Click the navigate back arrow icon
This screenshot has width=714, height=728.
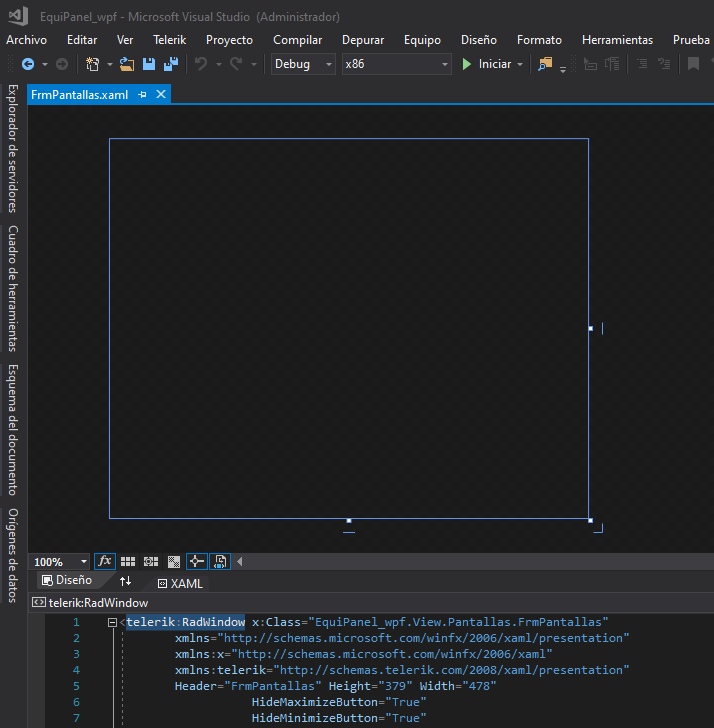[x=27, y=64]
